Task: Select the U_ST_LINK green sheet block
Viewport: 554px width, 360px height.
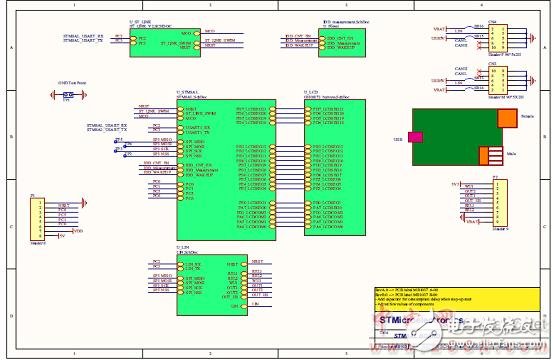Action: (165, 43)
